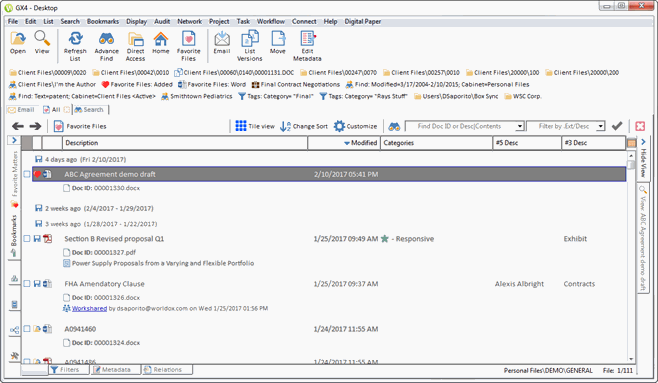Click the star icon next to Responsive
The width and height of the screenshot is (658, 383).
click(384, 239)
